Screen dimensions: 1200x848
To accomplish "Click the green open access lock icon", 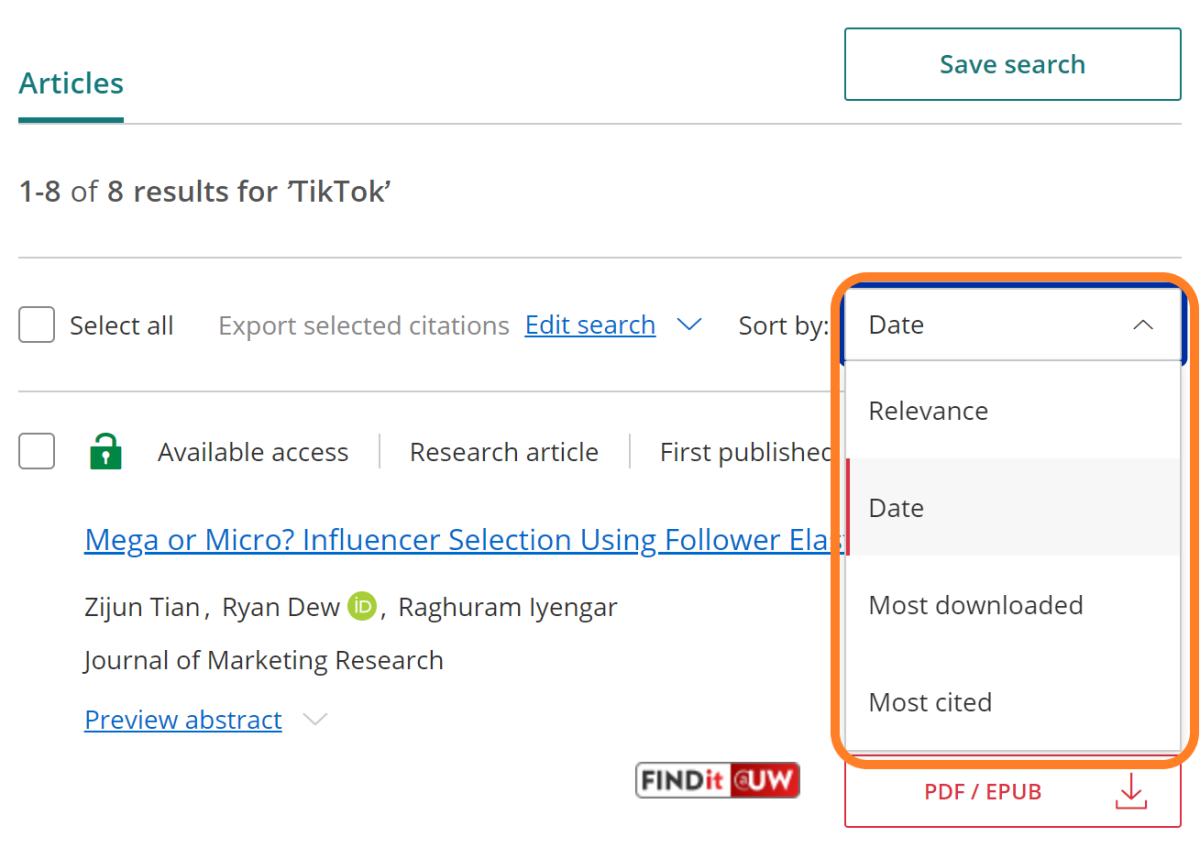I will (x=105, y=451).
